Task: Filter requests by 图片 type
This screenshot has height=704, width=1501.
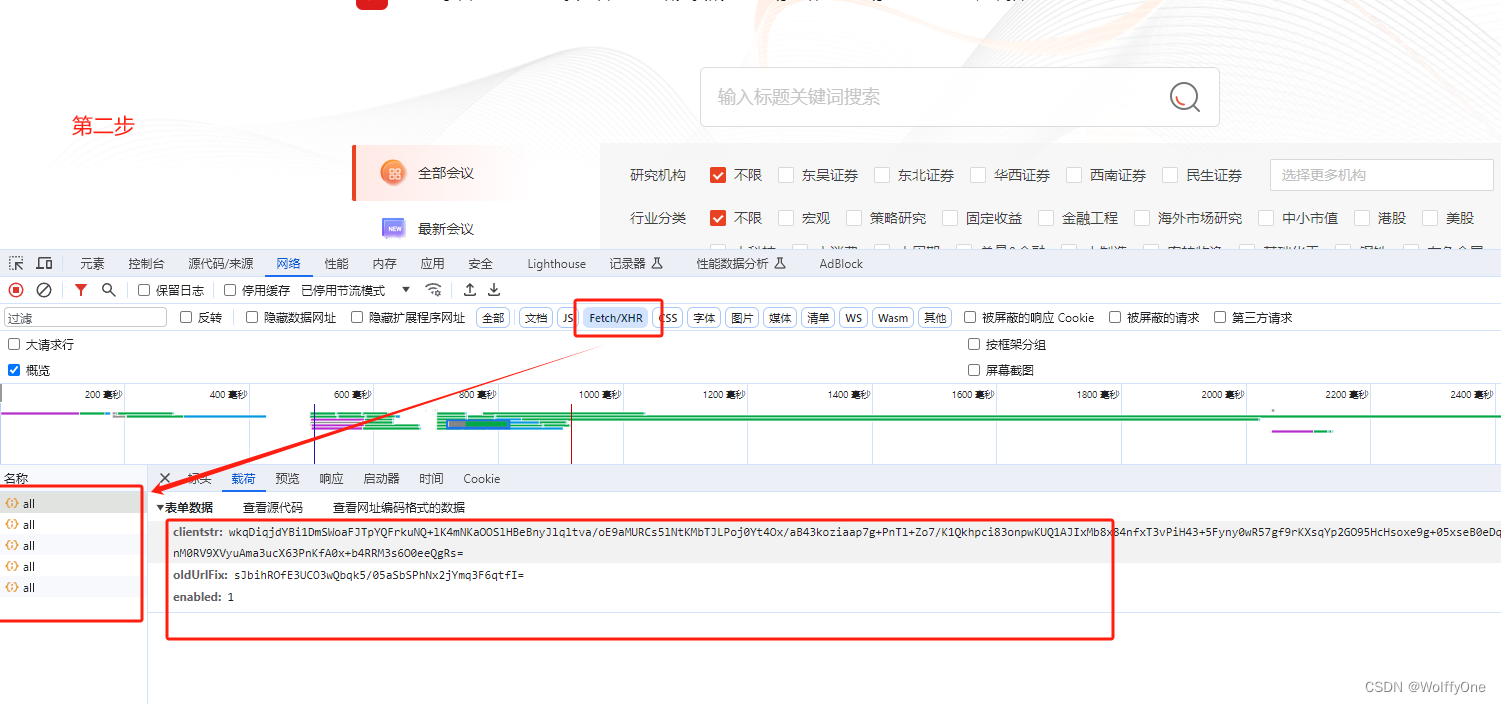Action: [x=742, y=318]
